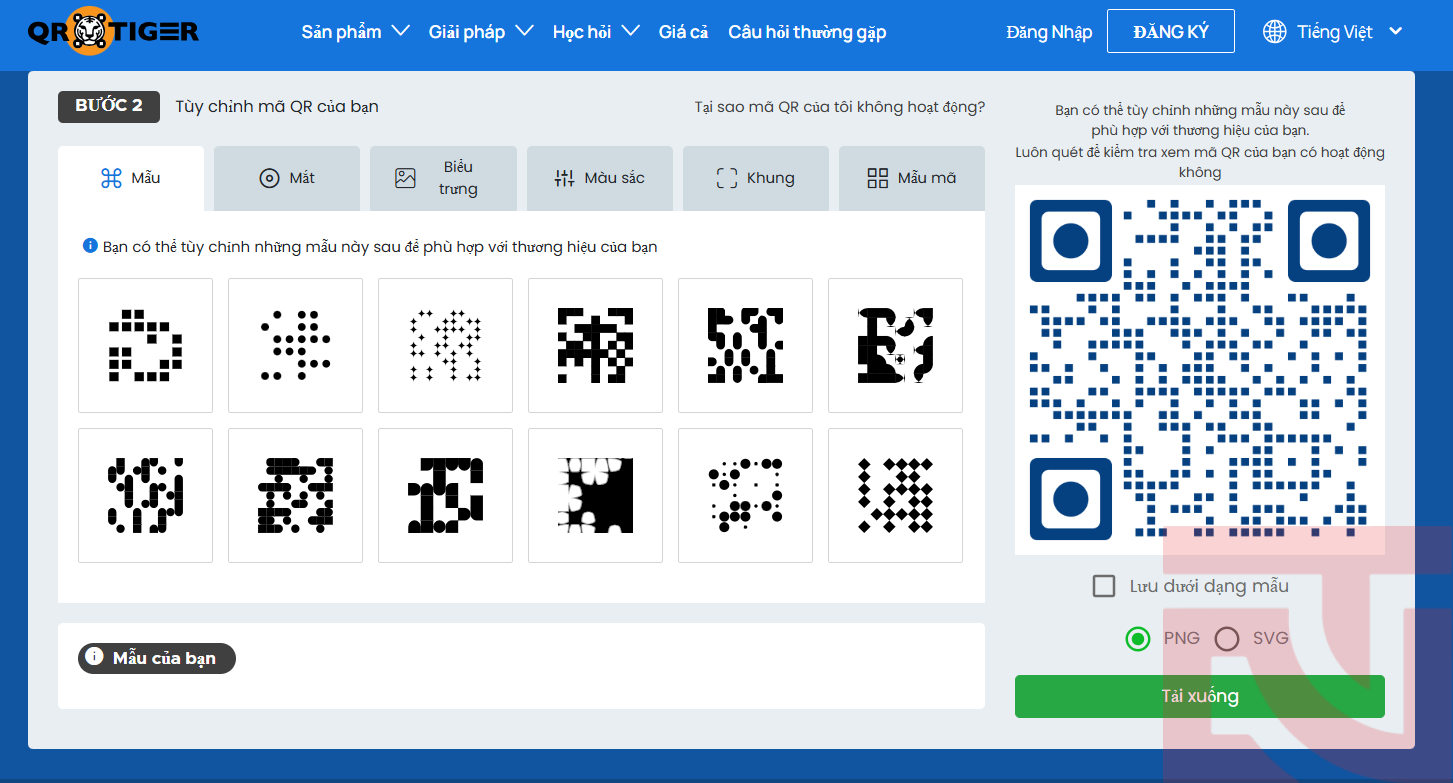Click the green Tải xuống button

[1200, 696]
